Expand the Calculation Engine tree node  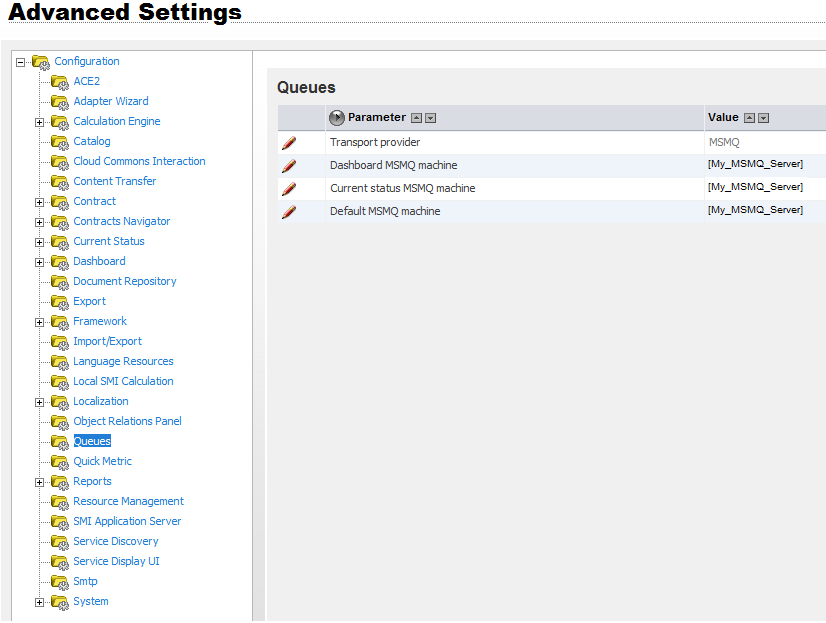click(x=40, y=122)
